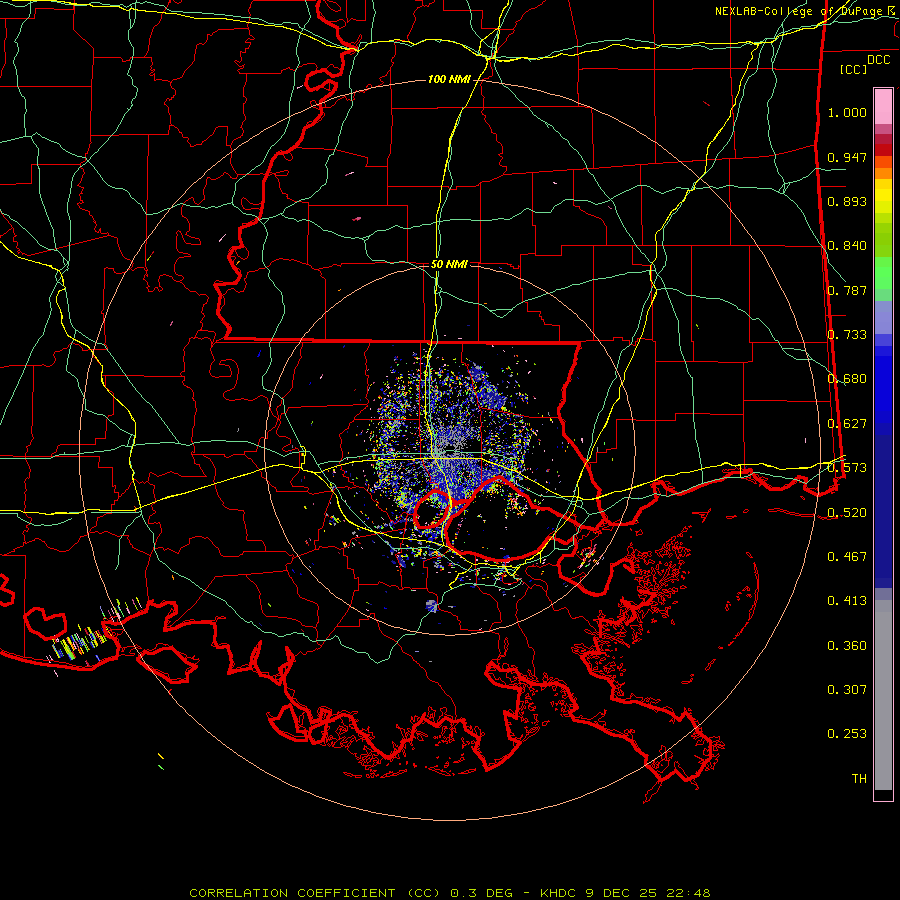
Task: Click the 0.840 color scale value
Action: click(x=847, y=246)
